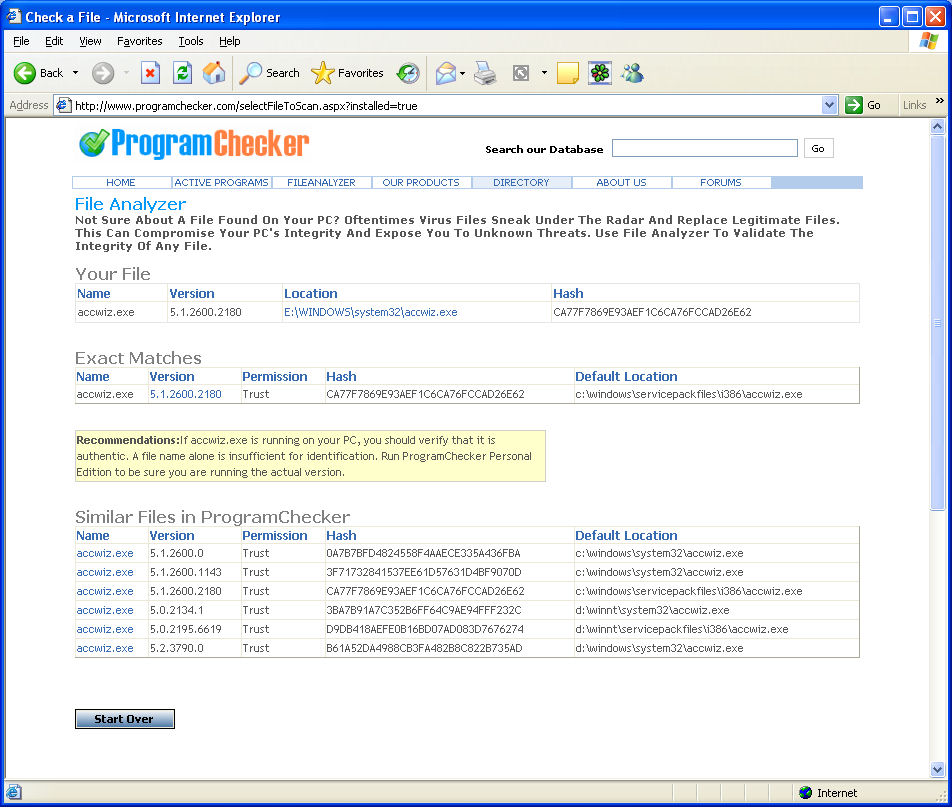Open the DIRECTORY nav tab
Viewport: 952px width, 808px height.
pyautogui.click(x=521, y=183)
